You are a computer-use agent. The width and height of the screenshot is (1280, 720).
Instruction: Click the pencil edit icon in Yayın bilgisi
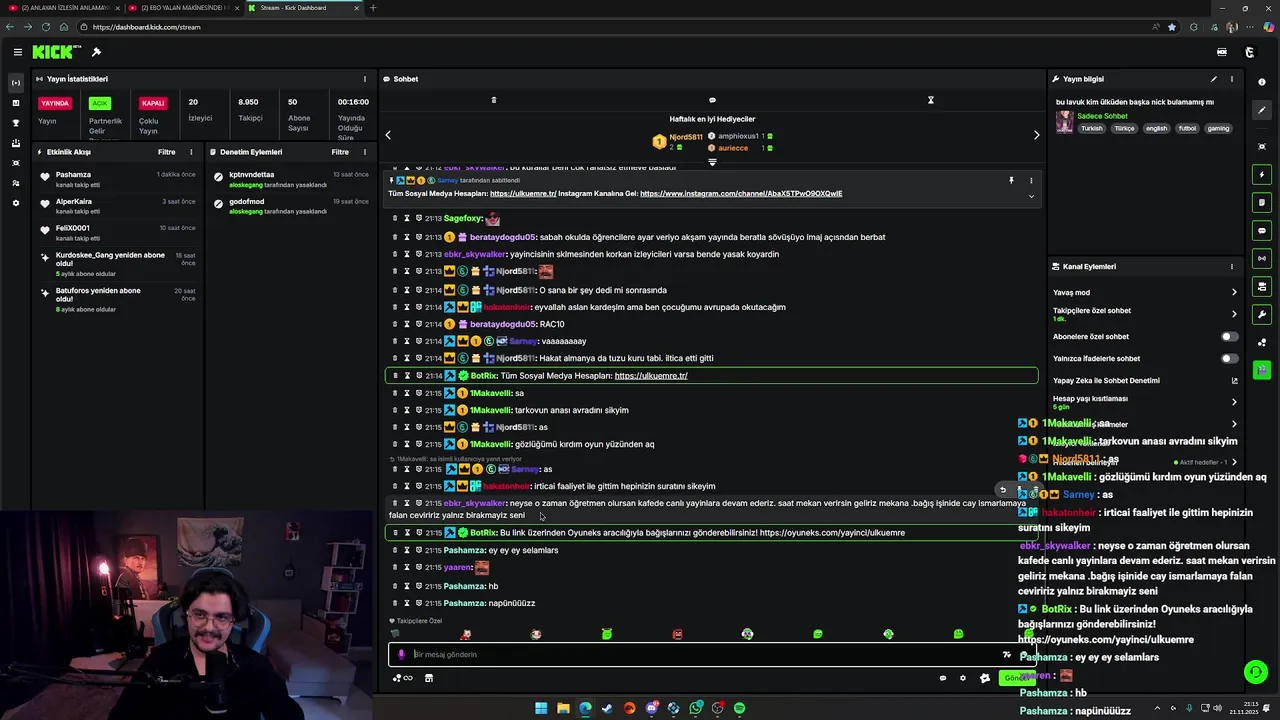pyautogui.click(x=1214, y=79)
